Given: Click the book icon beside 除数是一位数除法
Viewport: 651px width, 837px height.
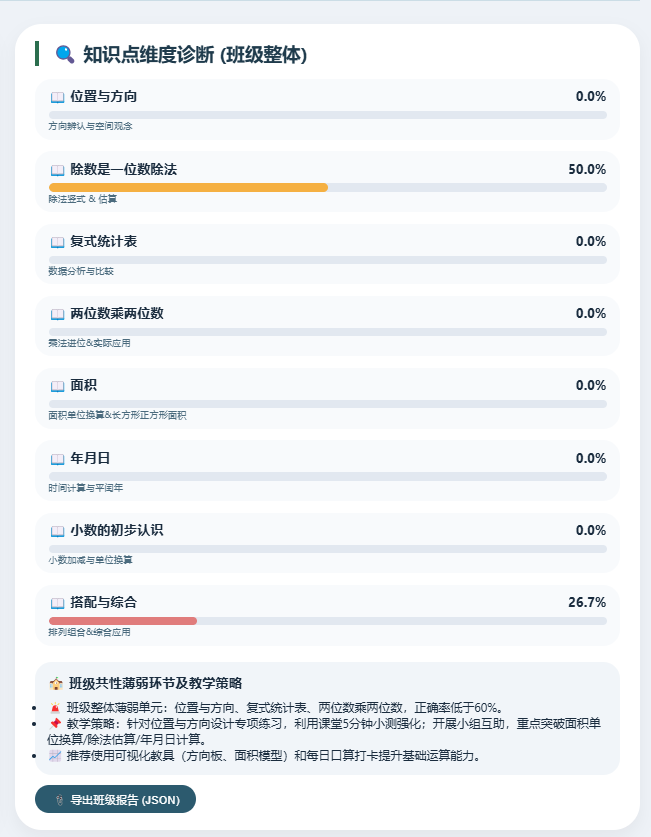Looking at the screenshot, I should [57, 169].
